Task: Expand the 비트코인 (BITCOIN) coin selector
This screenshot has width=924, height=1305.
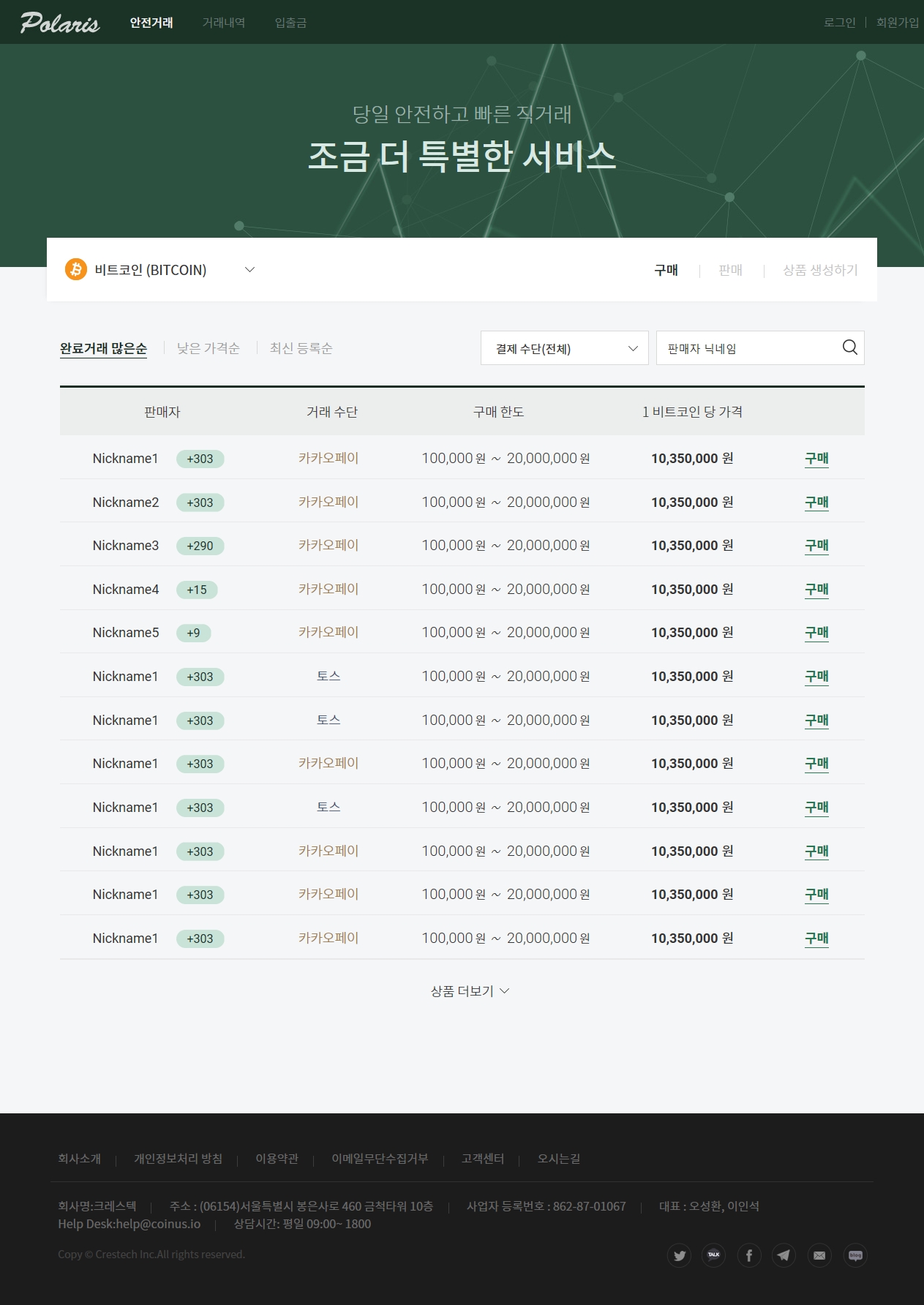Action: 249,270
